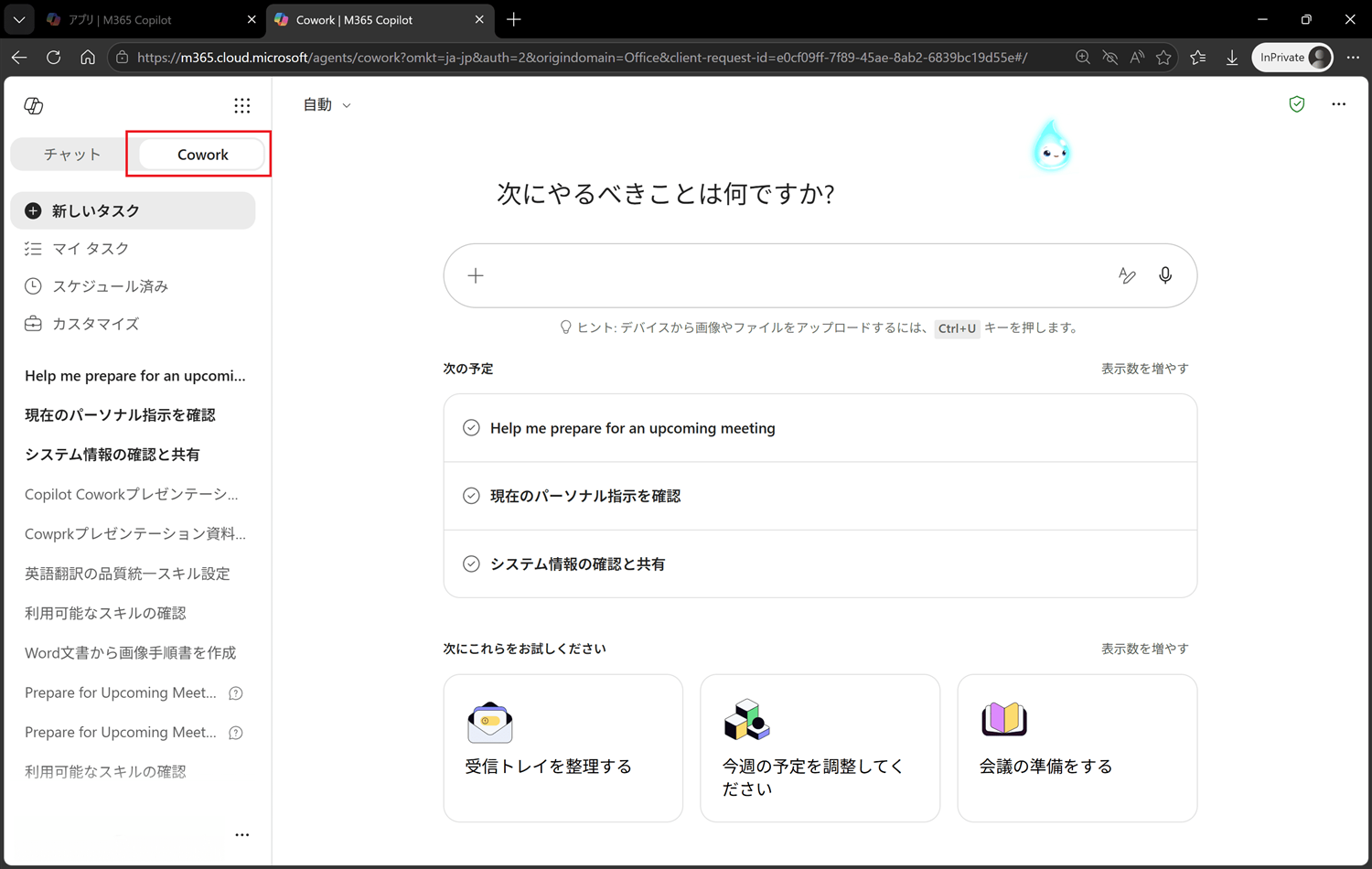The width and height of the screenshot is (1372, 869).
Task: Switch to the チャット tab
Action: 72,155
